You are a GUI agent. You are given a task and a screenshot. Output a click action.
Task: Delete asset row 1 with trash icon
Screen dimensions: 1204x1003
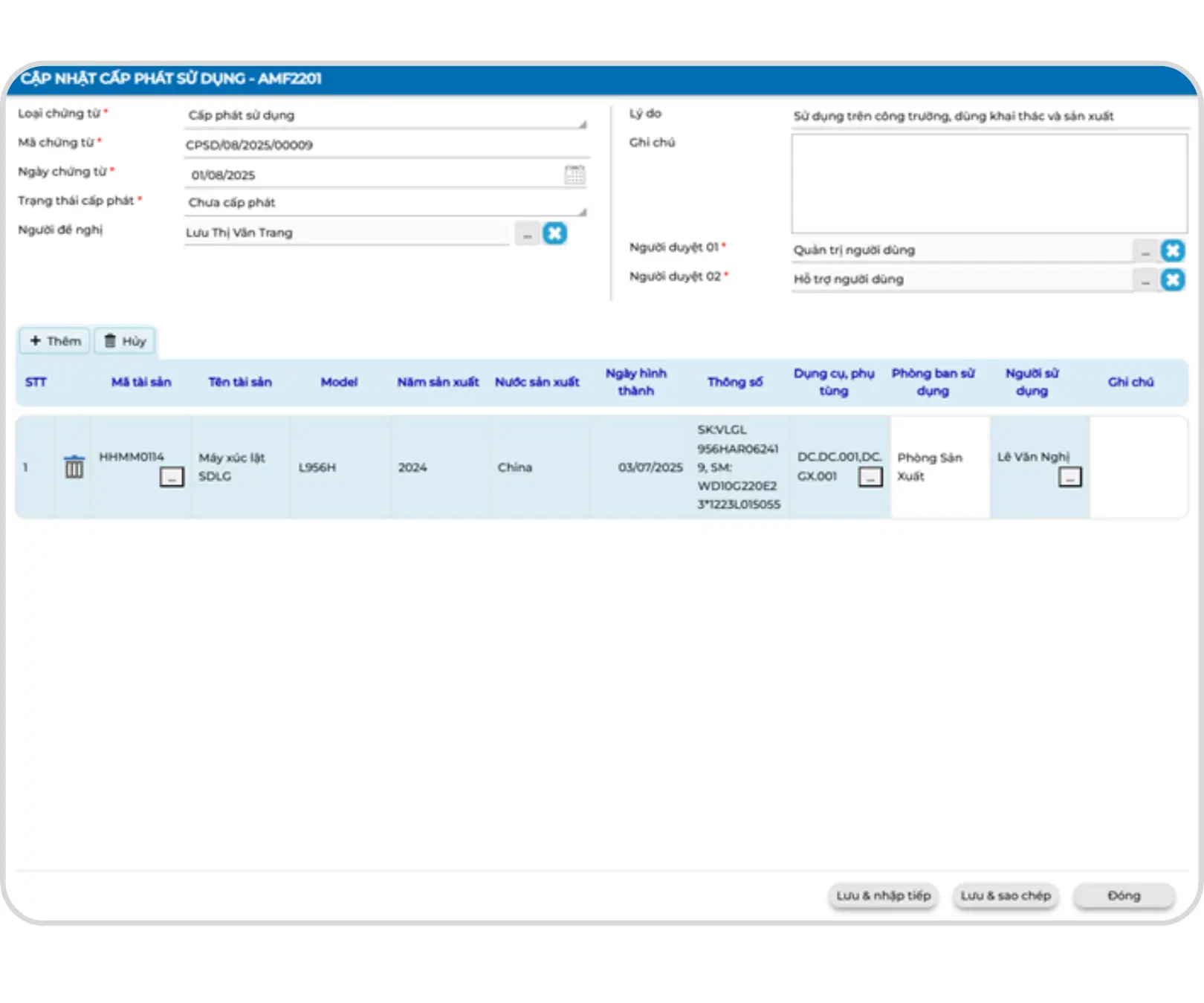74,467
